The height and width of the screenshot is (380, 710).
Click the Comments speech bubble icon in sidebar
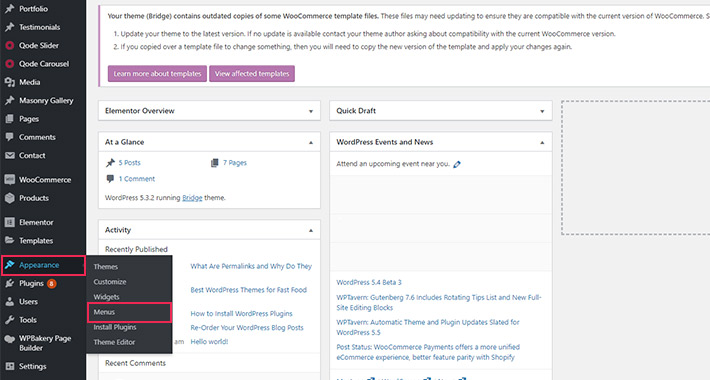(10, 137)
